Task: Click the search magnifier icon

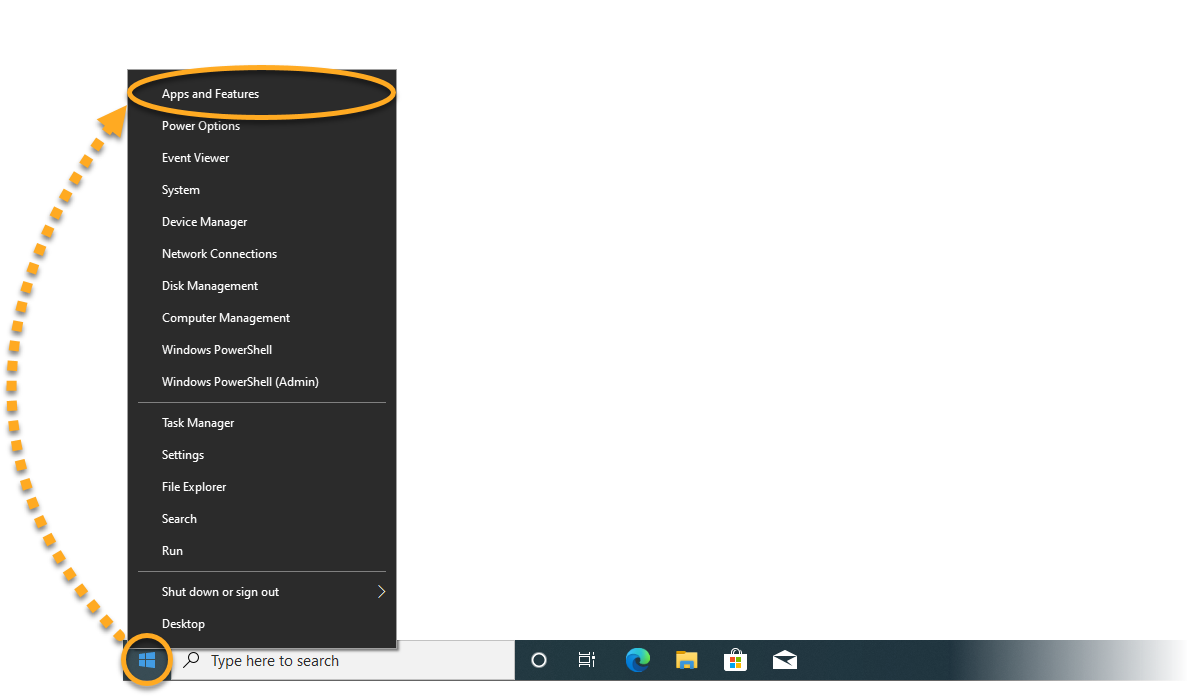Action: point(192,660)
